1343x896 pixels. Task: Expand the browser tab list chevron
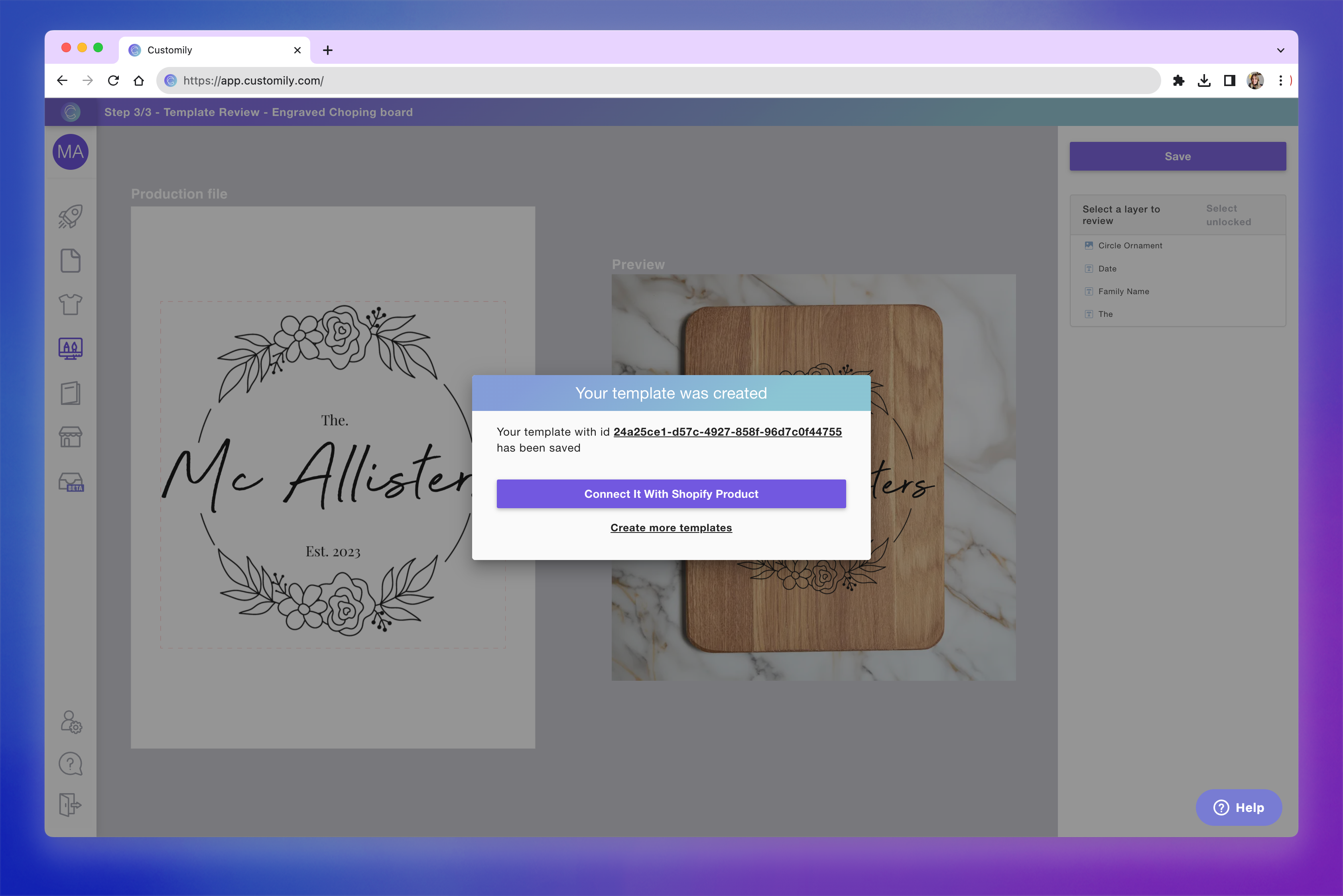[x=1280, y=50]
